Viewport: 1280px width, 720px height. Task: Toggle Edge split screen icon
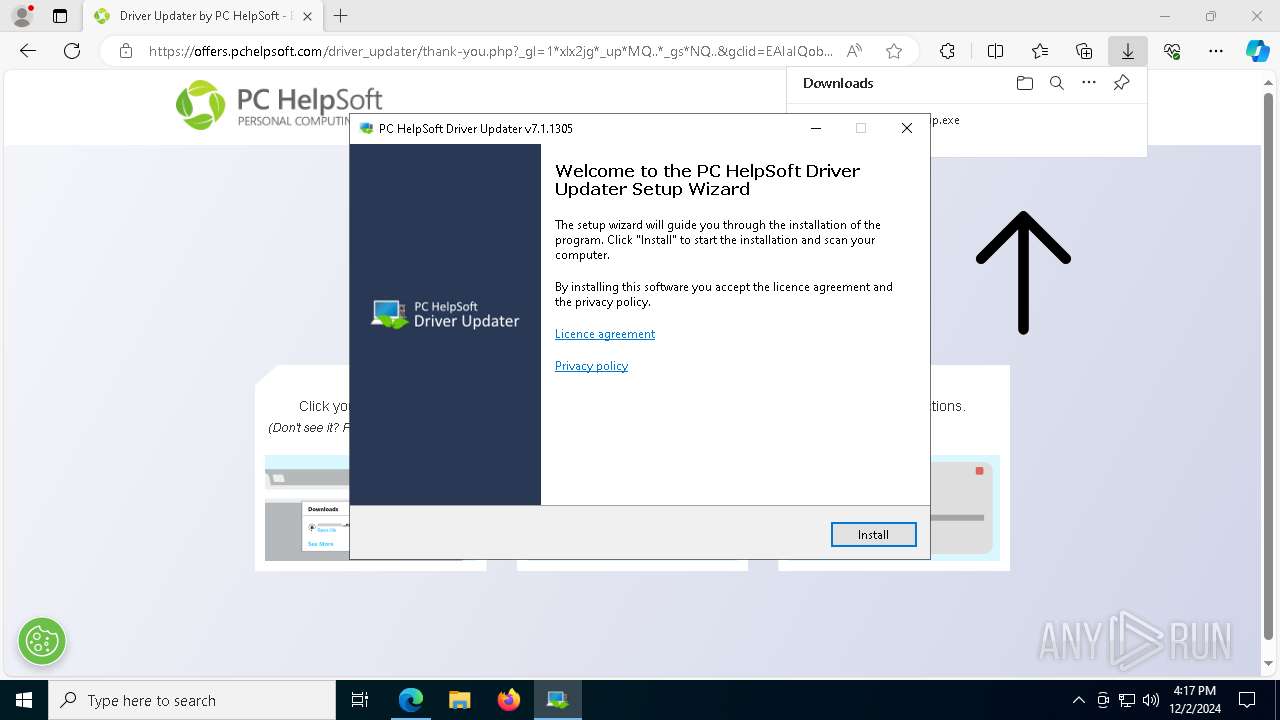coord(995,51)
